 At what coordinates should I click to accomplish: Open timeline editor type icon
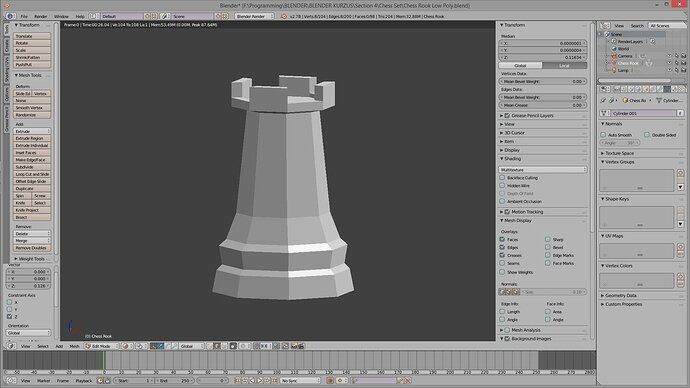[x=11, y=381]
